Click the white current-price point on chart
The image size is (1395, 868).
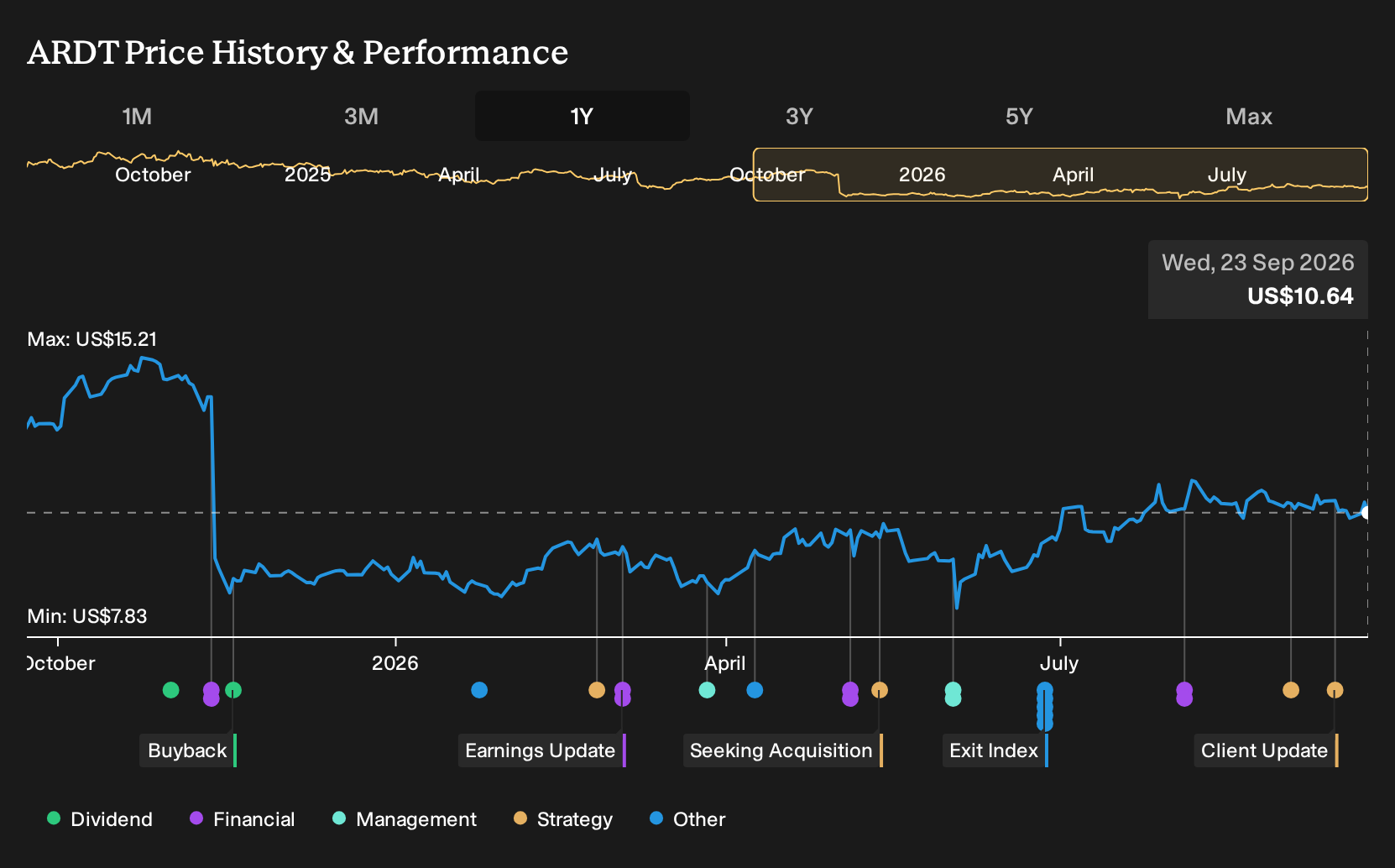(x=1366, y=512)
